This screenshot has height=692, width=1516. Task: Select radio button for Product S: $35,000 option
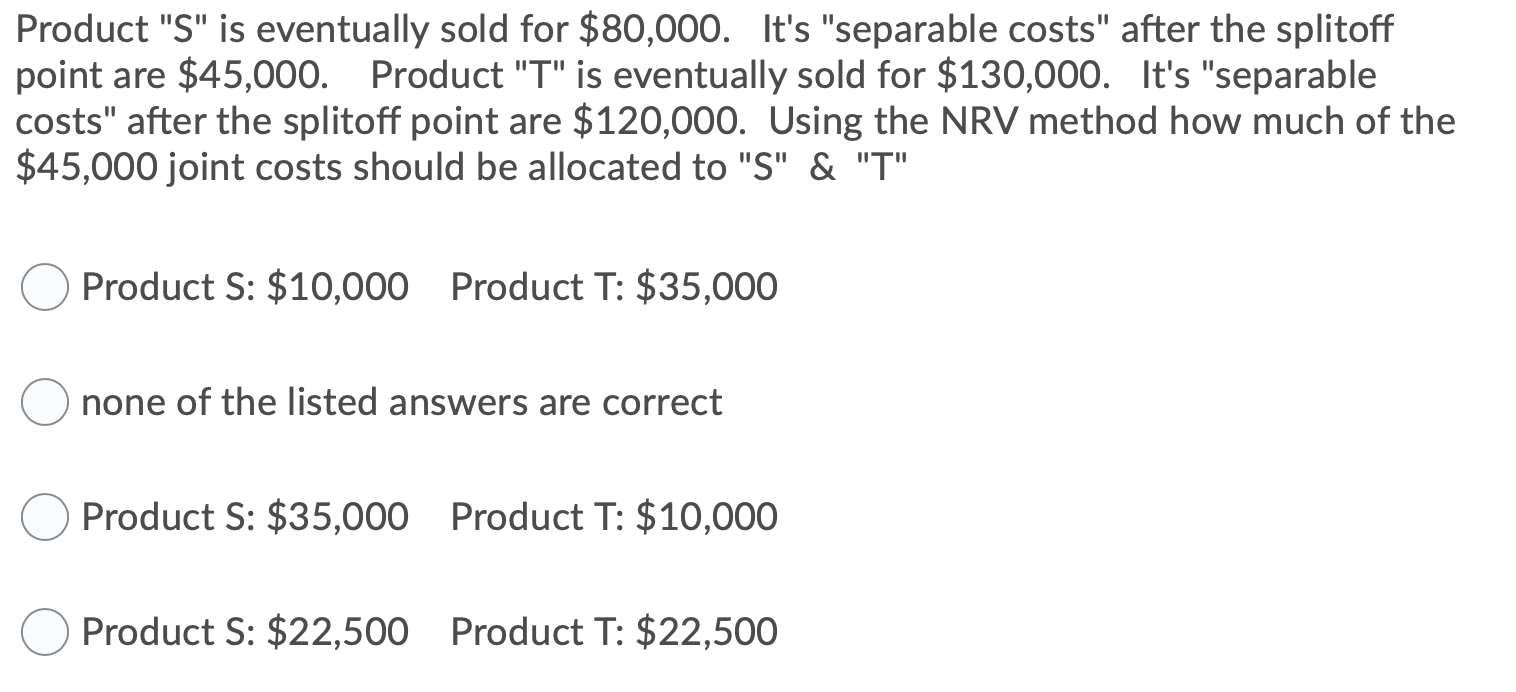(x=44, y=518)
